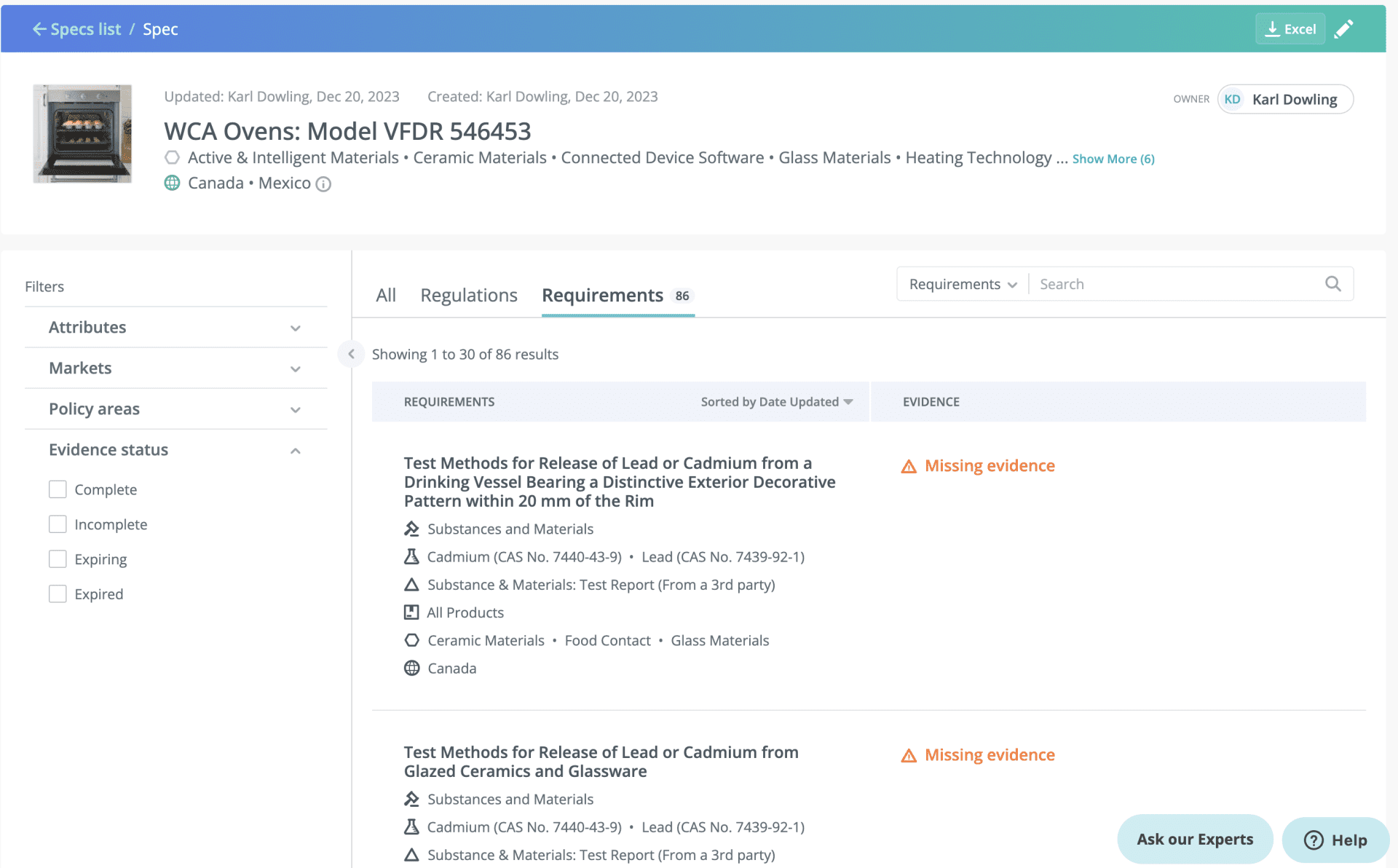Click Show More to see additional attributes
This screenshot has width=1398, height=868.
[x=1113, y=158]
